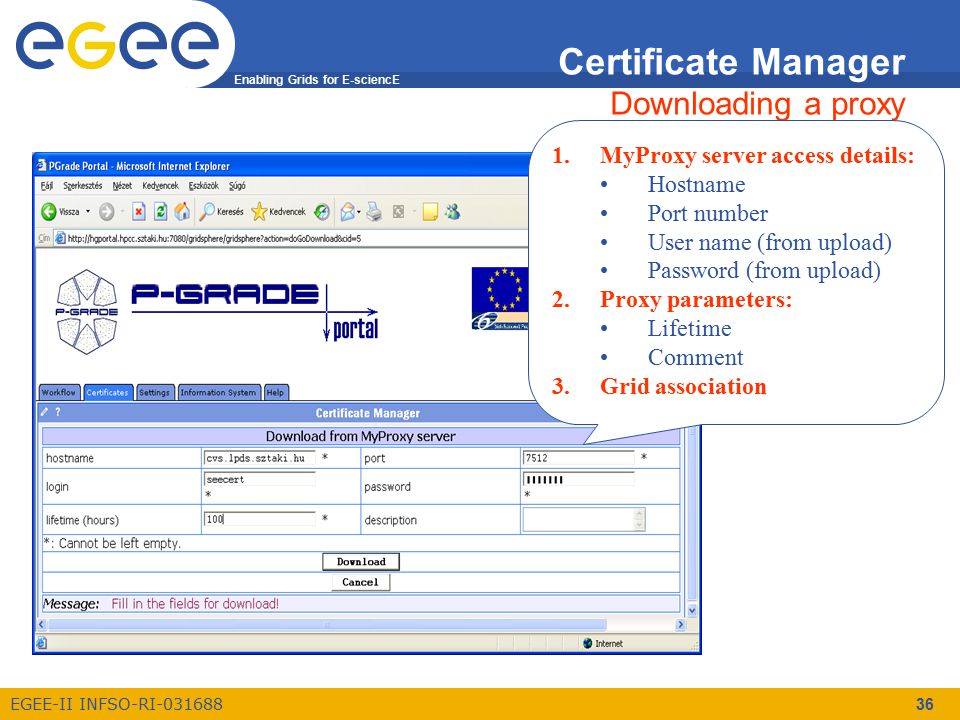
Task: Click the Print printer icon
Action: pos(374,212)
